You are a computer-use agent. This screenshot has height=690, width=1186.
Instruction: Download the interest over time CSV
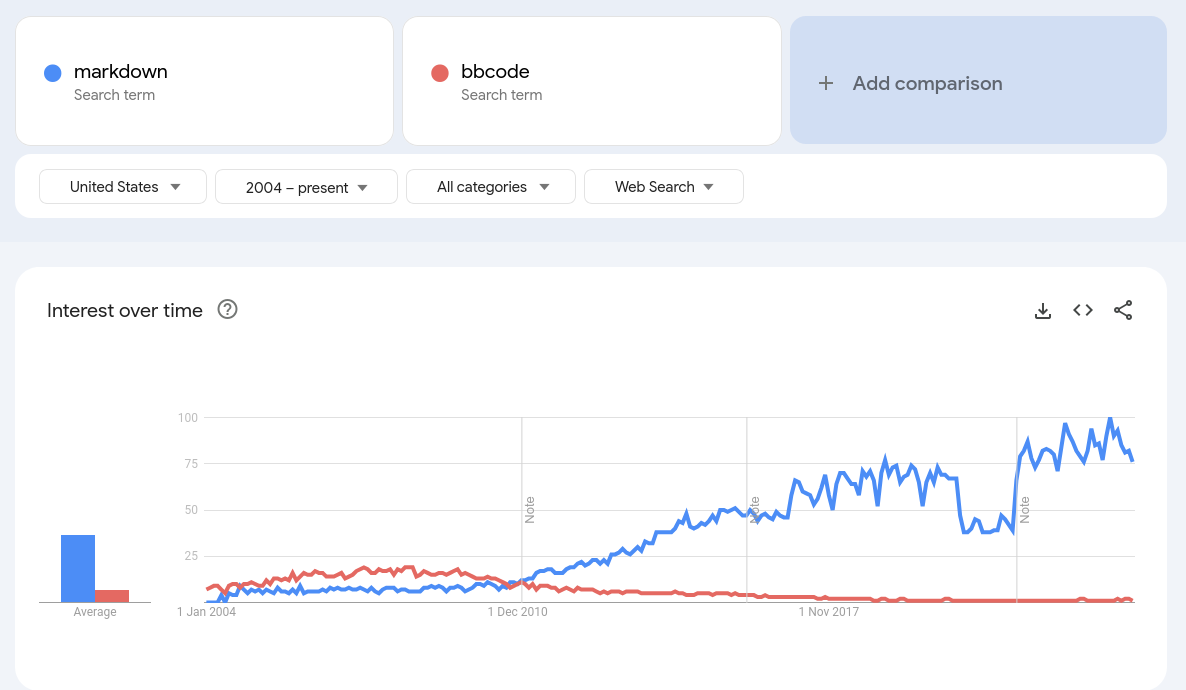click(x=1043, y=311)
